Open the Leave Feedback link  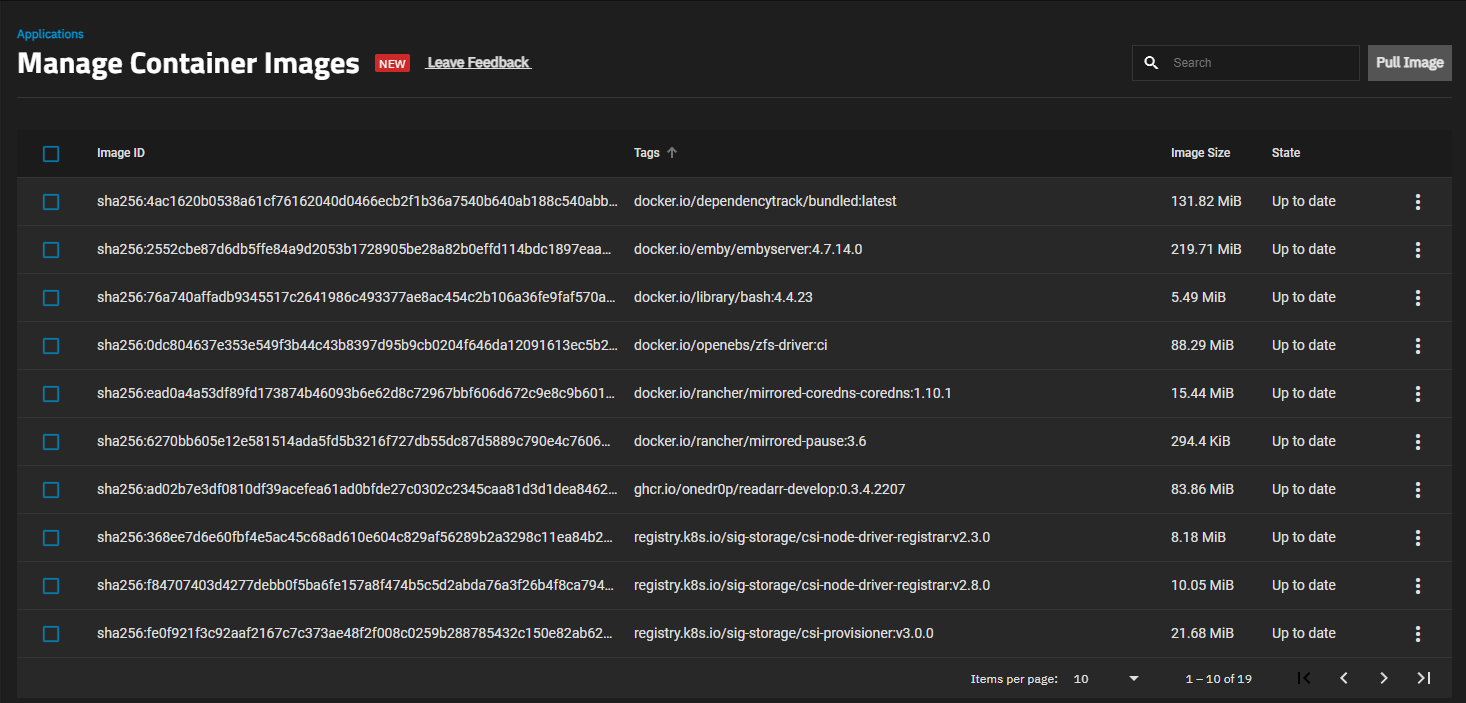(x=478, y=63)
